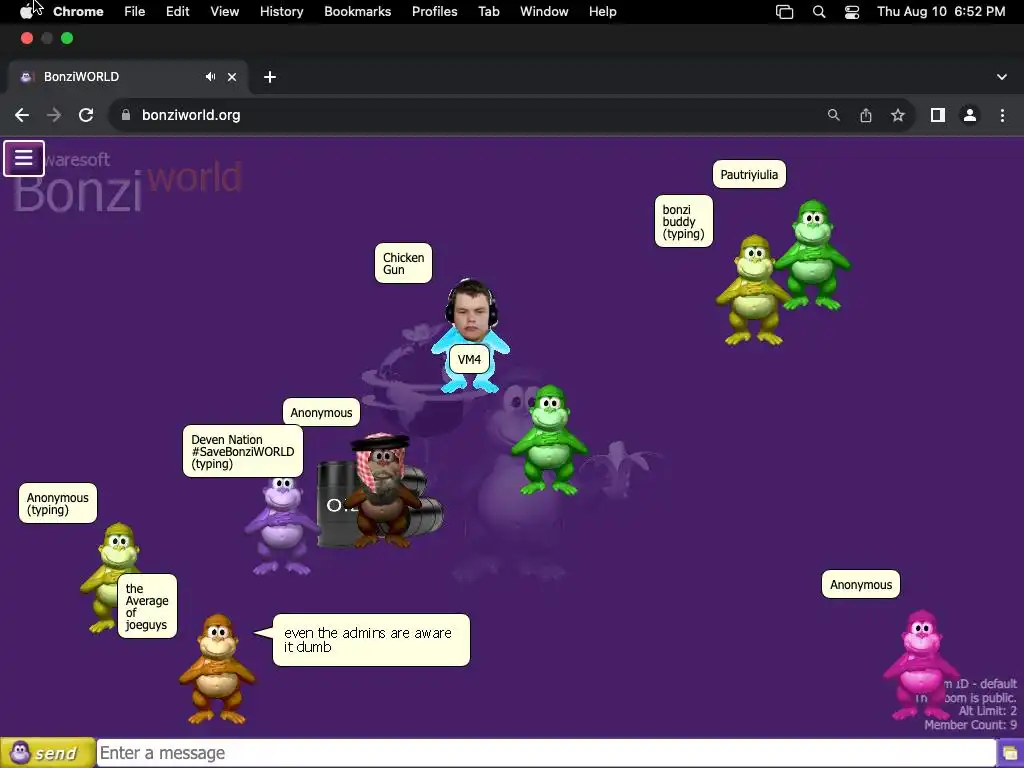
Task: Select the BonziWORLD browser tab
Action: (x=128, y=77)
